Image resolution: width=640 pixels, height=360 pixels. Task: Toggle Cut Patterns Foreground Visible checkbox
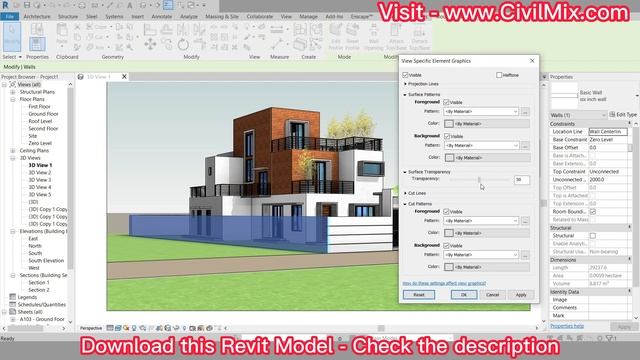(x=447, y=211)
